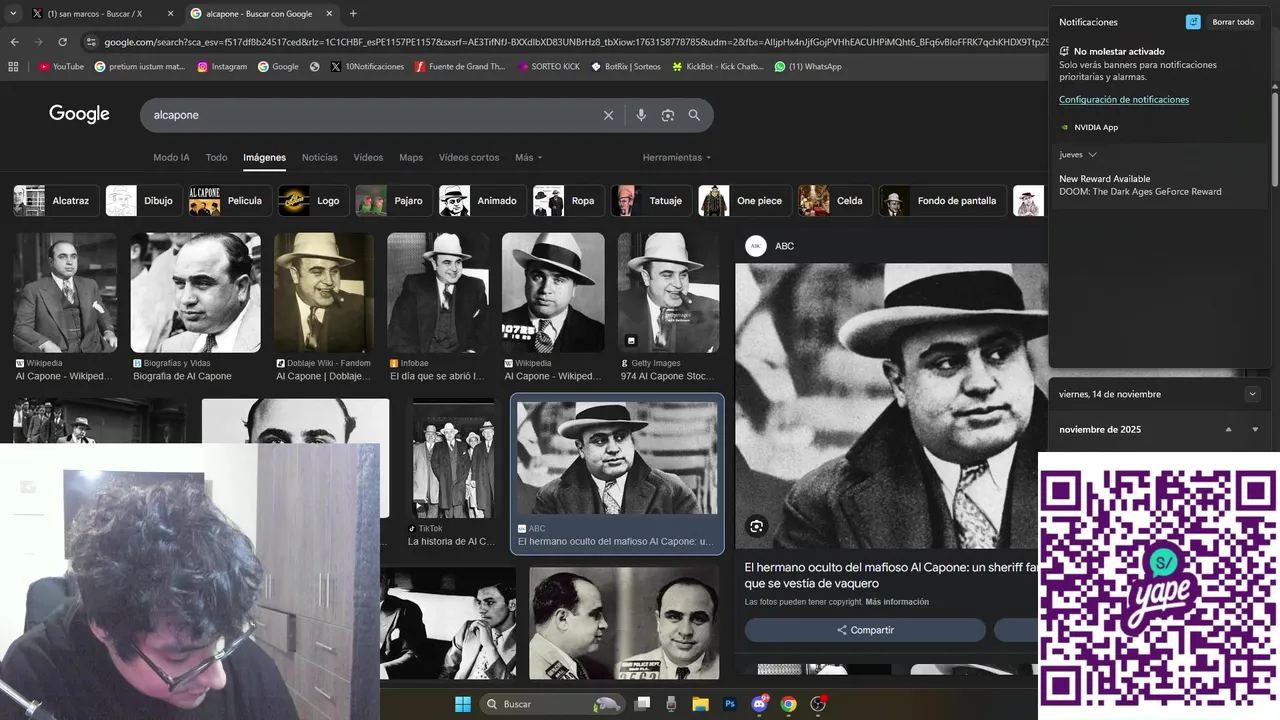Open Task View on the taskbar
This screenshot has width=1280, height=720.
tap(643, 704)
